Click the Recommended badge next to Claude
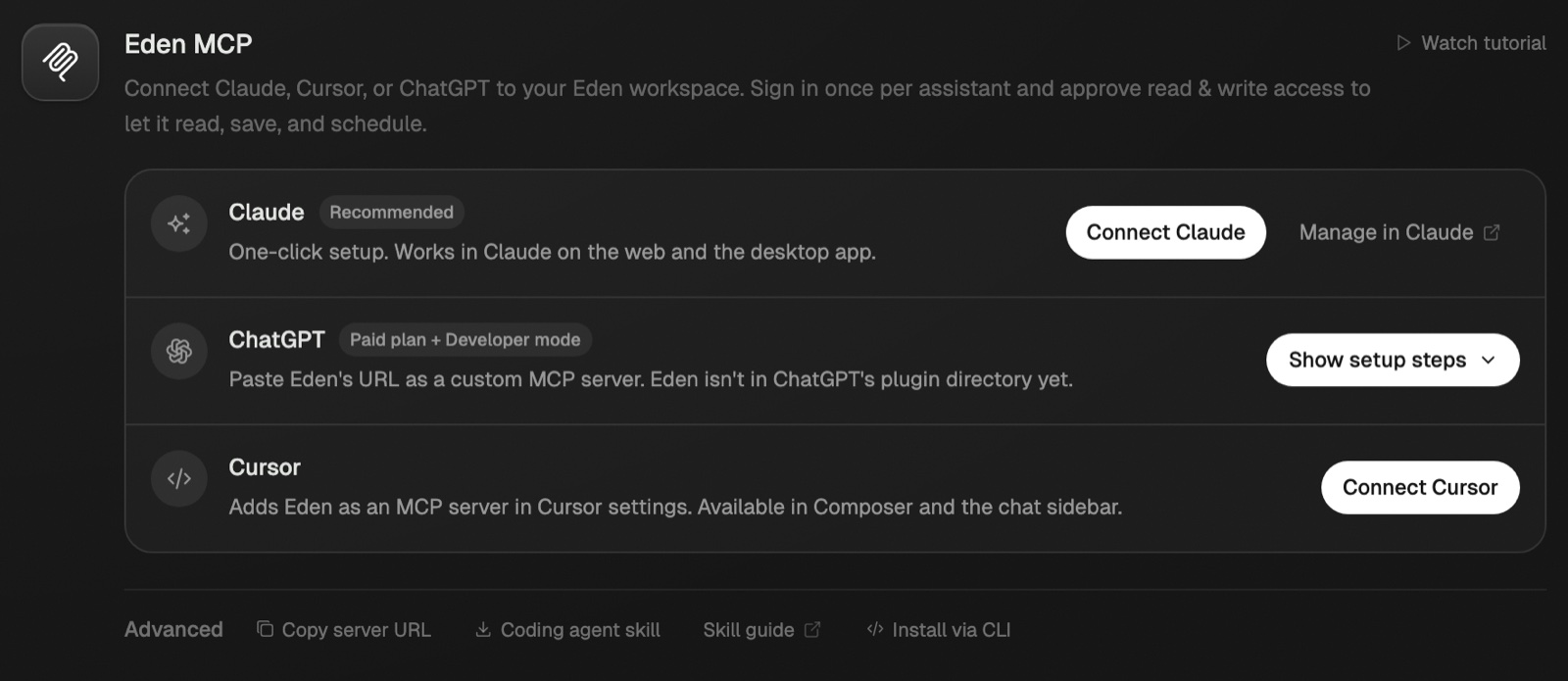Viewport: 1568px width, 681px height. (391, 212)
